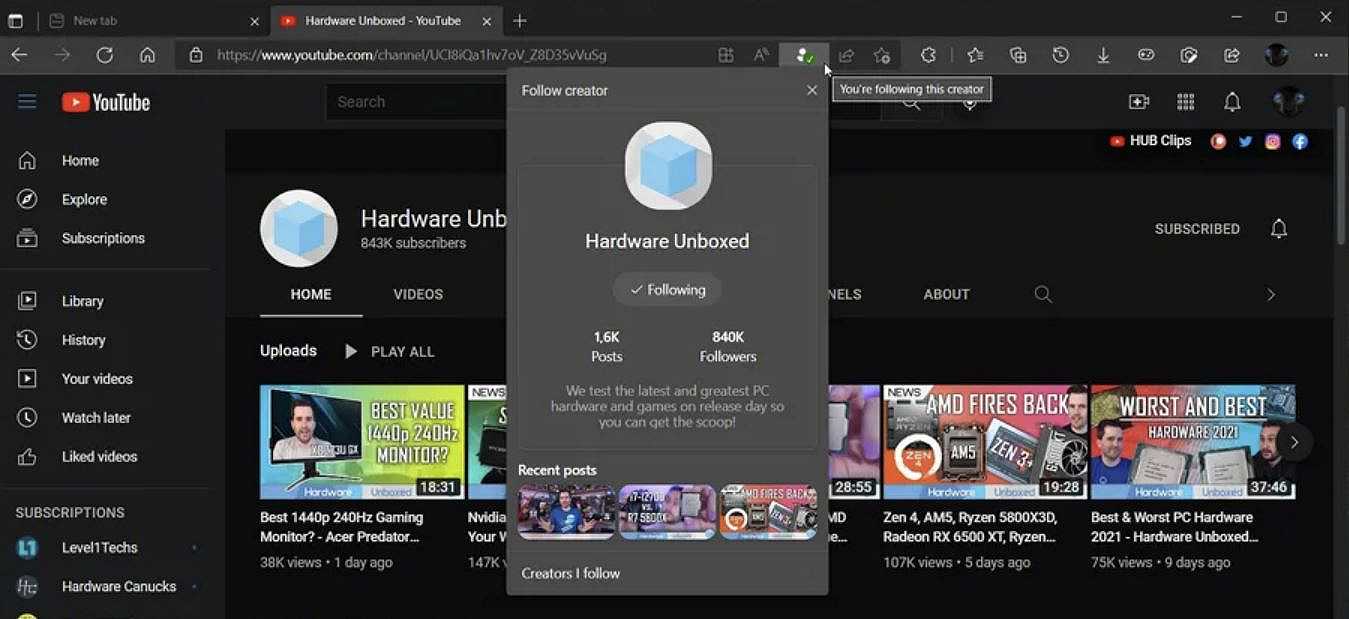Open Subscriptions in YouTube sidebar
This screenshot has height=619, width=1349.
click(x=105, y=238)
